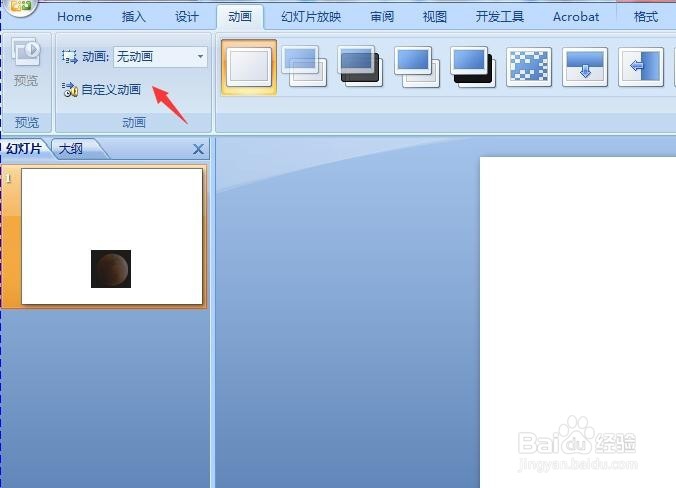Select the Fade Through Black transition
The image size is (676, 488).
(360, 67)
